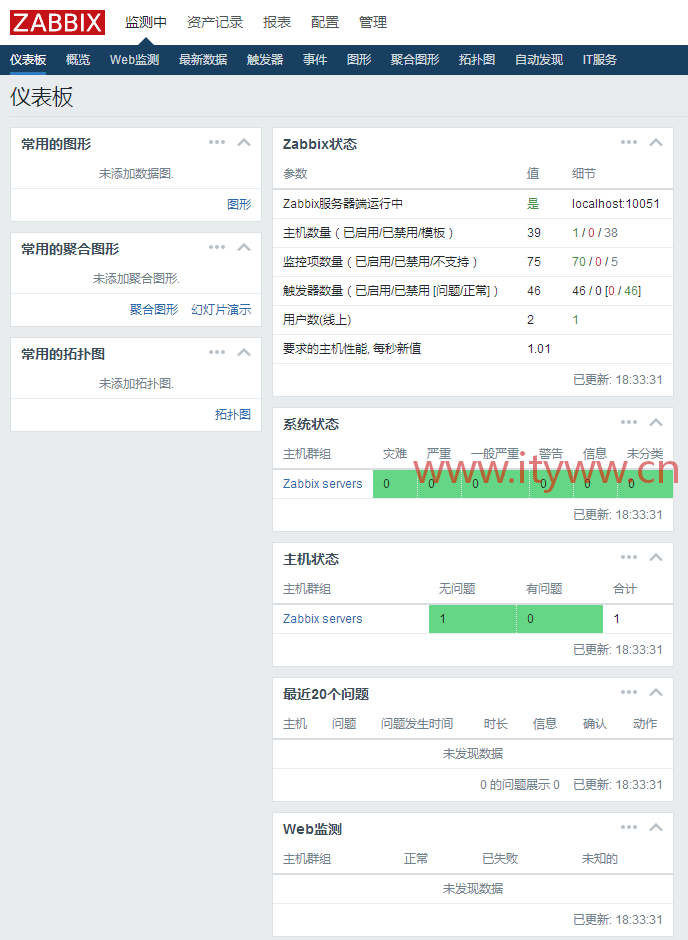Open the 监测中 top menu
688x940 pixels.
pyautogui.click(x=146, y=23)
